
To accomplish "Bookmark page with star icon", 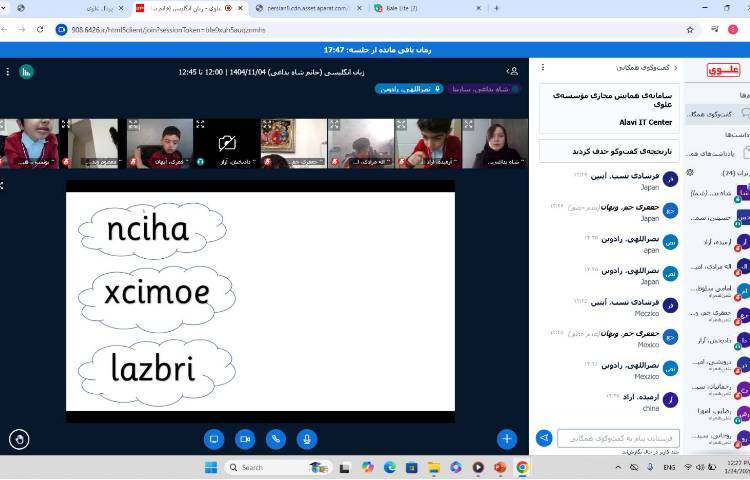I will point(690,30).
